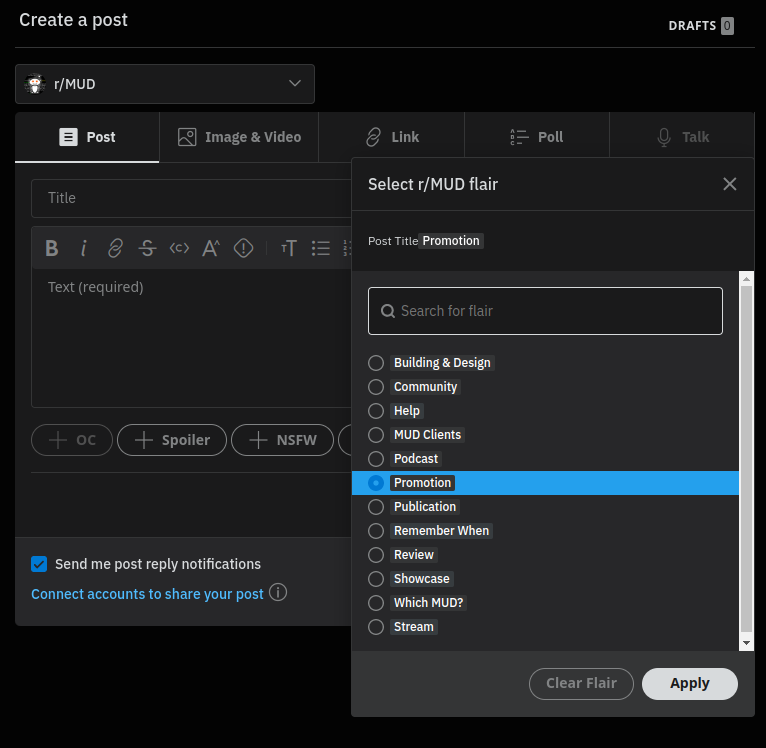Apply strikethrough formatting
Image resolution: width=766 pixels, height=748 pixels.
point(147,249)
